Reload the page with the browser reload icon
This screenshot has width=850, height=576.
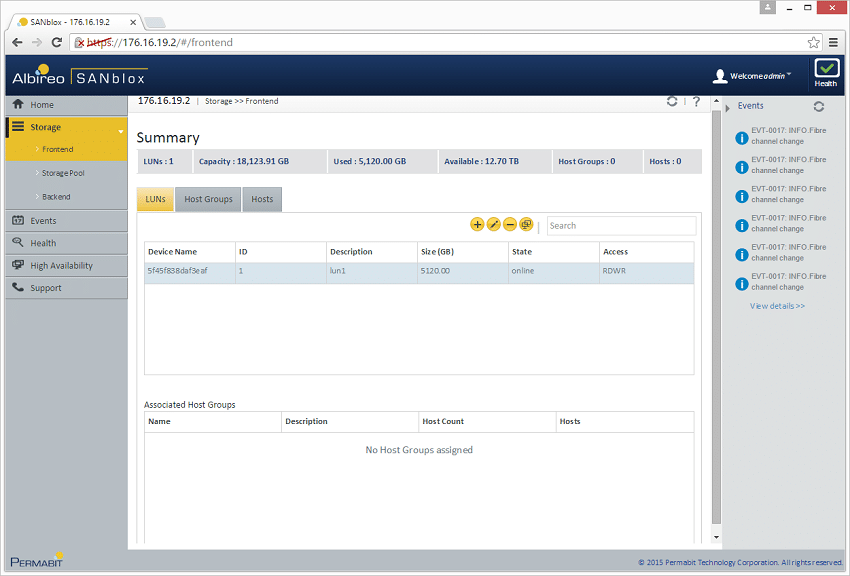coord(56,42)
